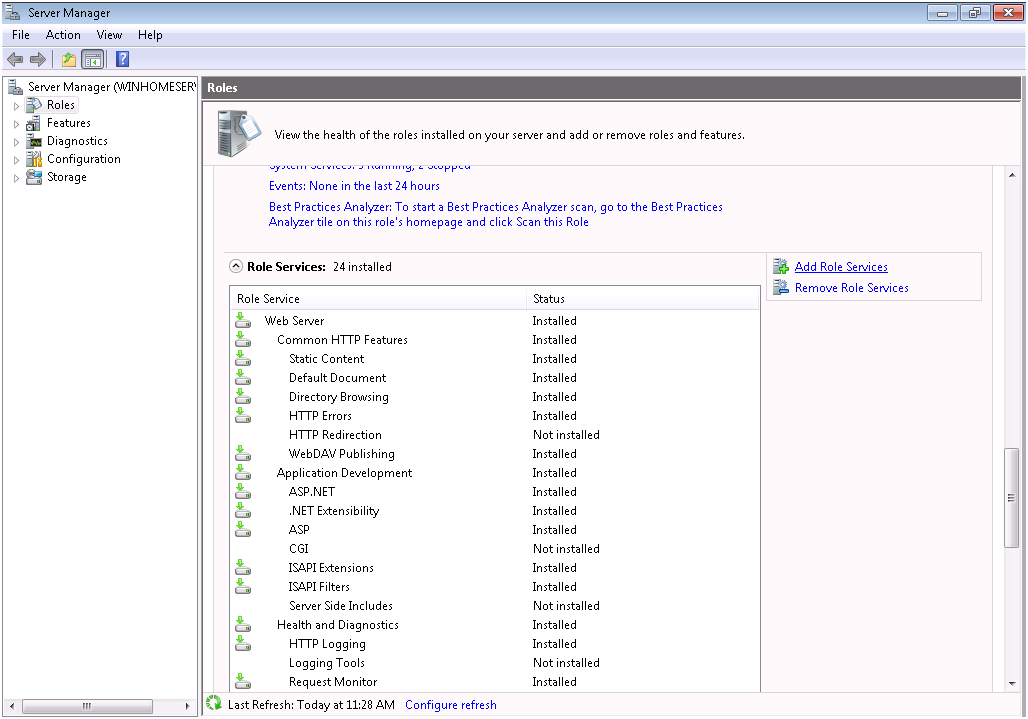Collapse the Role Services section chevron
Viewport: 1028px width, 719px height.
pyautogui.click(x=236, y=267)
